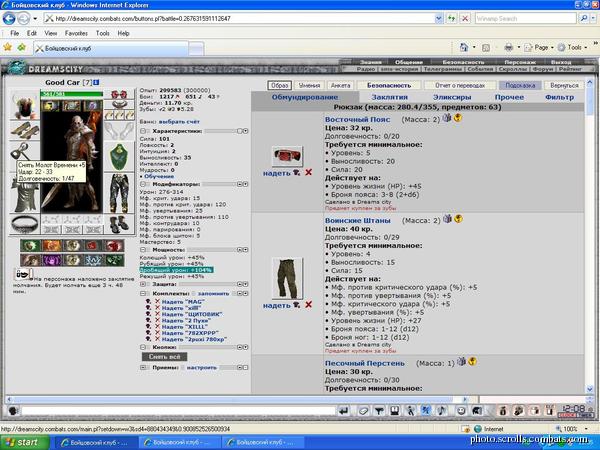The image size is (600, 450).
Task: Open the Обмундирование tab
Action: (x=305, y=97)
